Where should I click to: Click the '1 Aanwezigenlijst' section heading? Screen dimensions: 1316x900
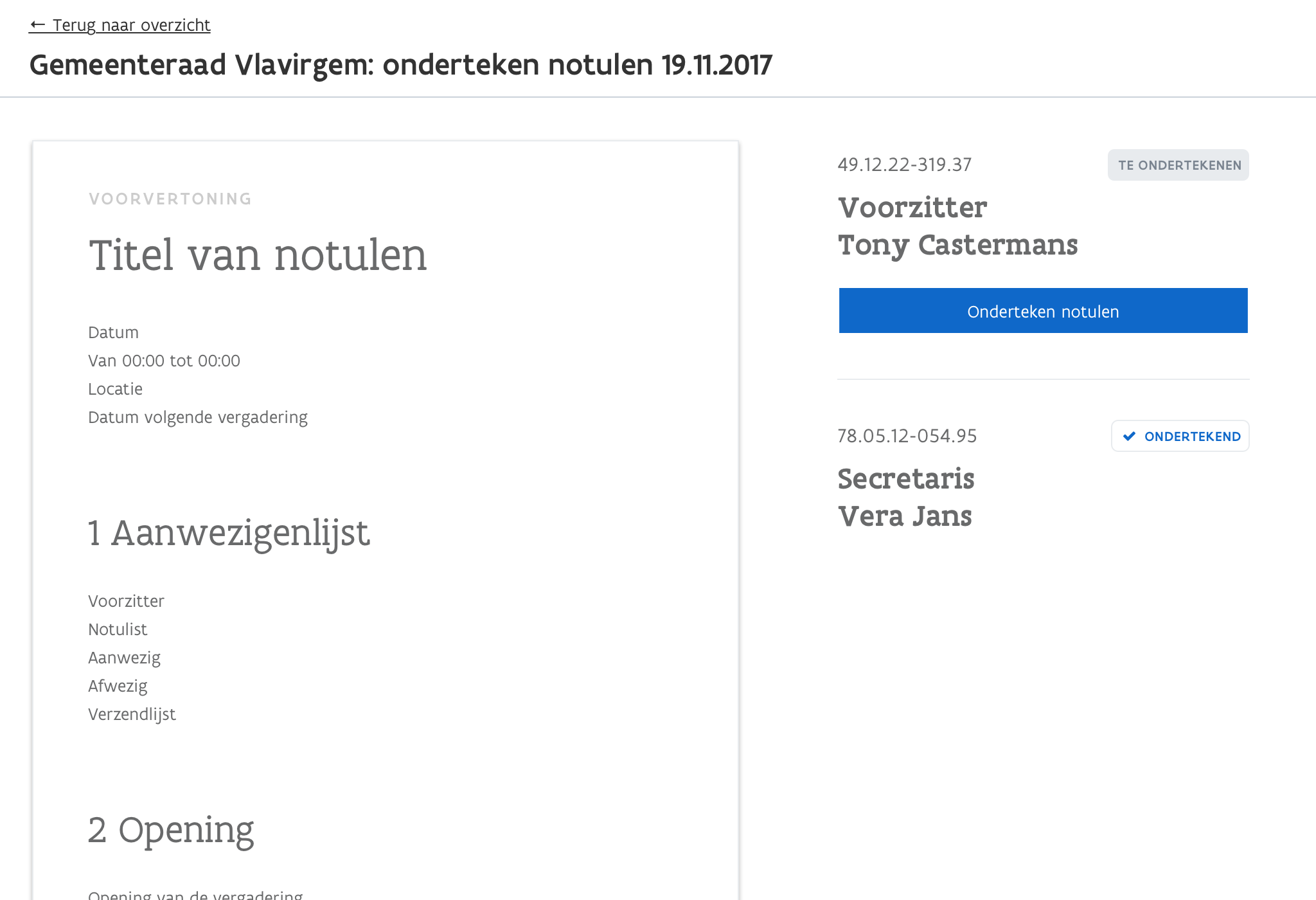[x=229, y=533]
